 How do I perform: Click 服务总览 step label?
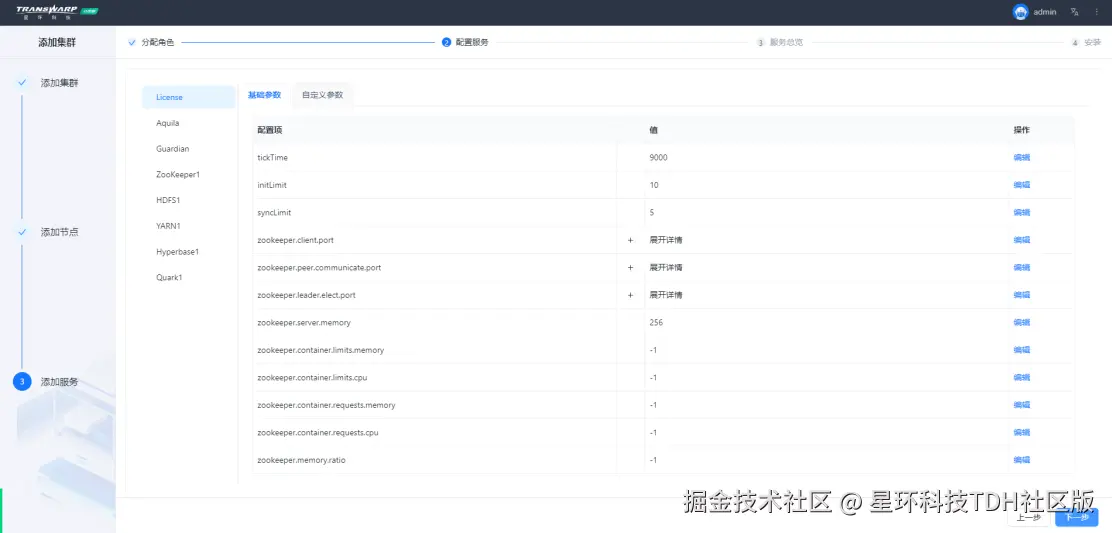[x=786, y=43]
